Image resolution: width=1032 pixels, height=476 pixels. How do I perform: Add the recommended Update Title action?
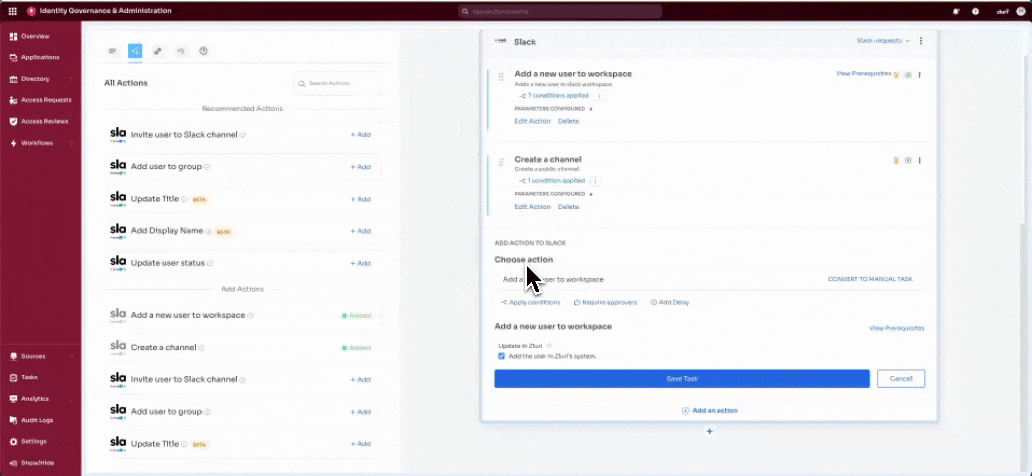tap(360, 199)
